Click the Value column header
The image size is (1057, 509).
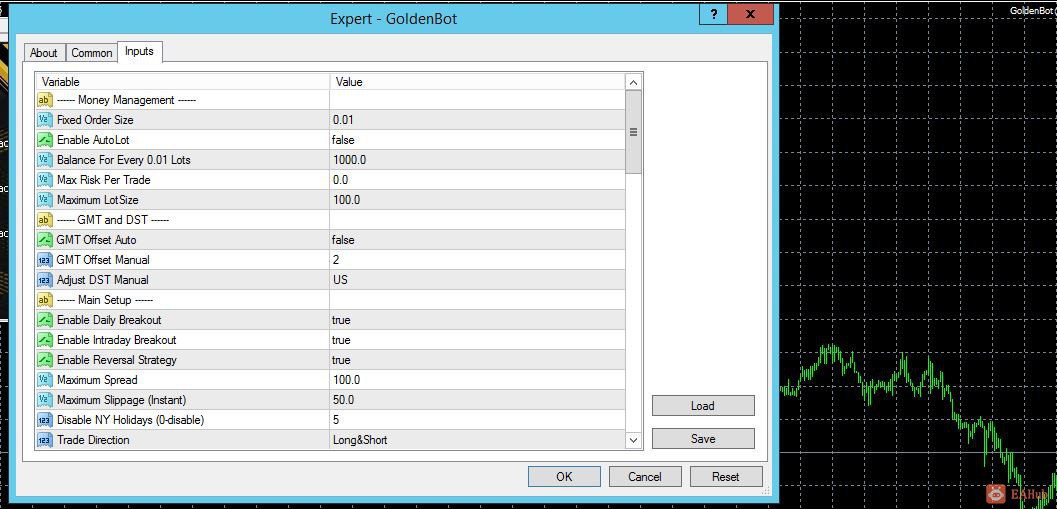click(478, 82)
